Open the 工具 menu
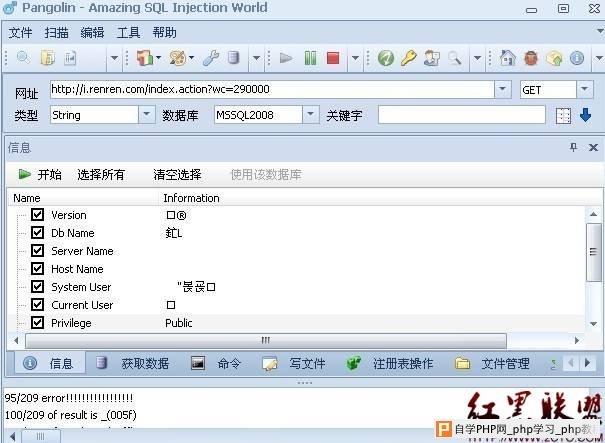The width and height of the screenshot is (605, 443). 128,33
